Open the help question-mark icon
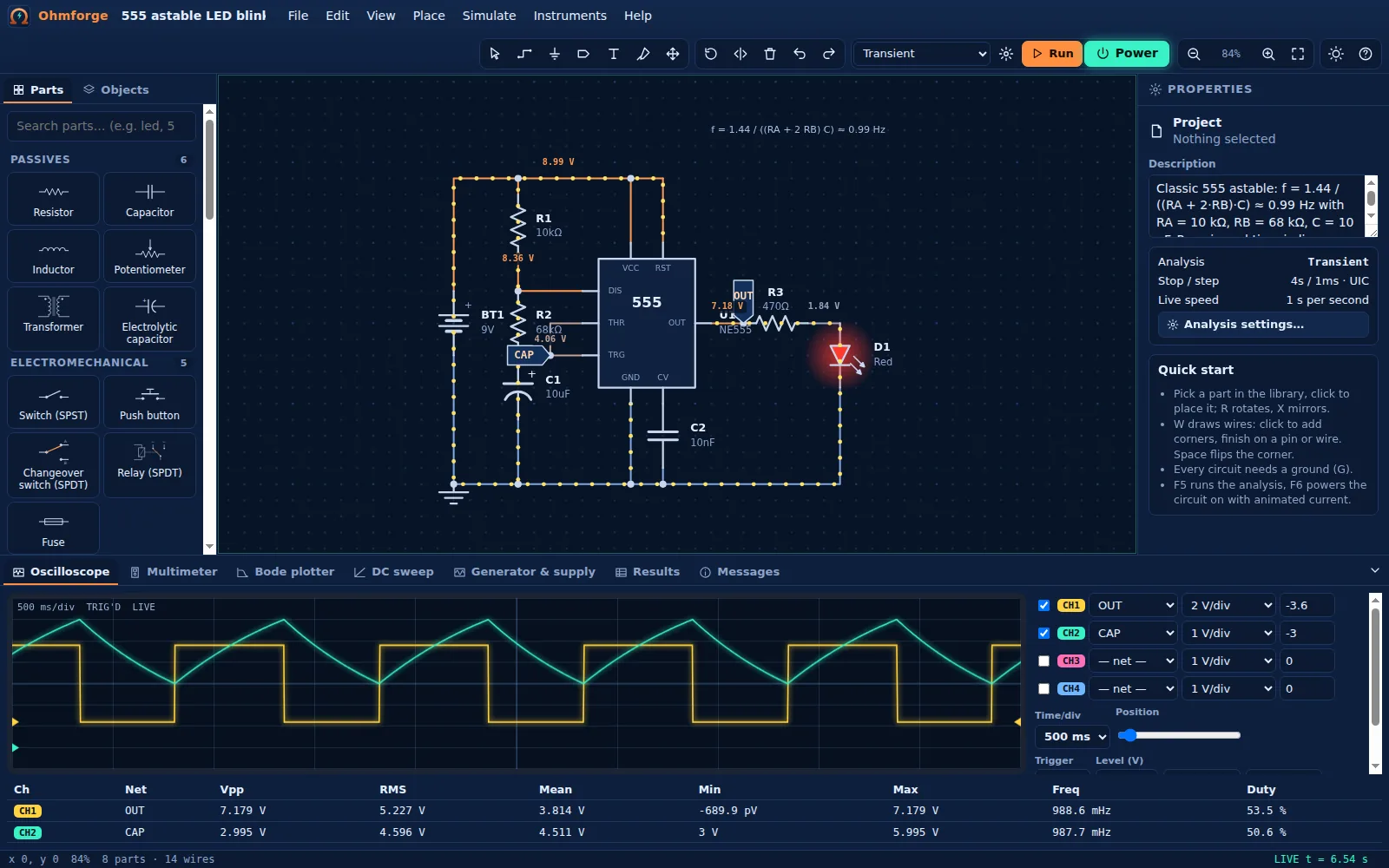 [1366, 54]
